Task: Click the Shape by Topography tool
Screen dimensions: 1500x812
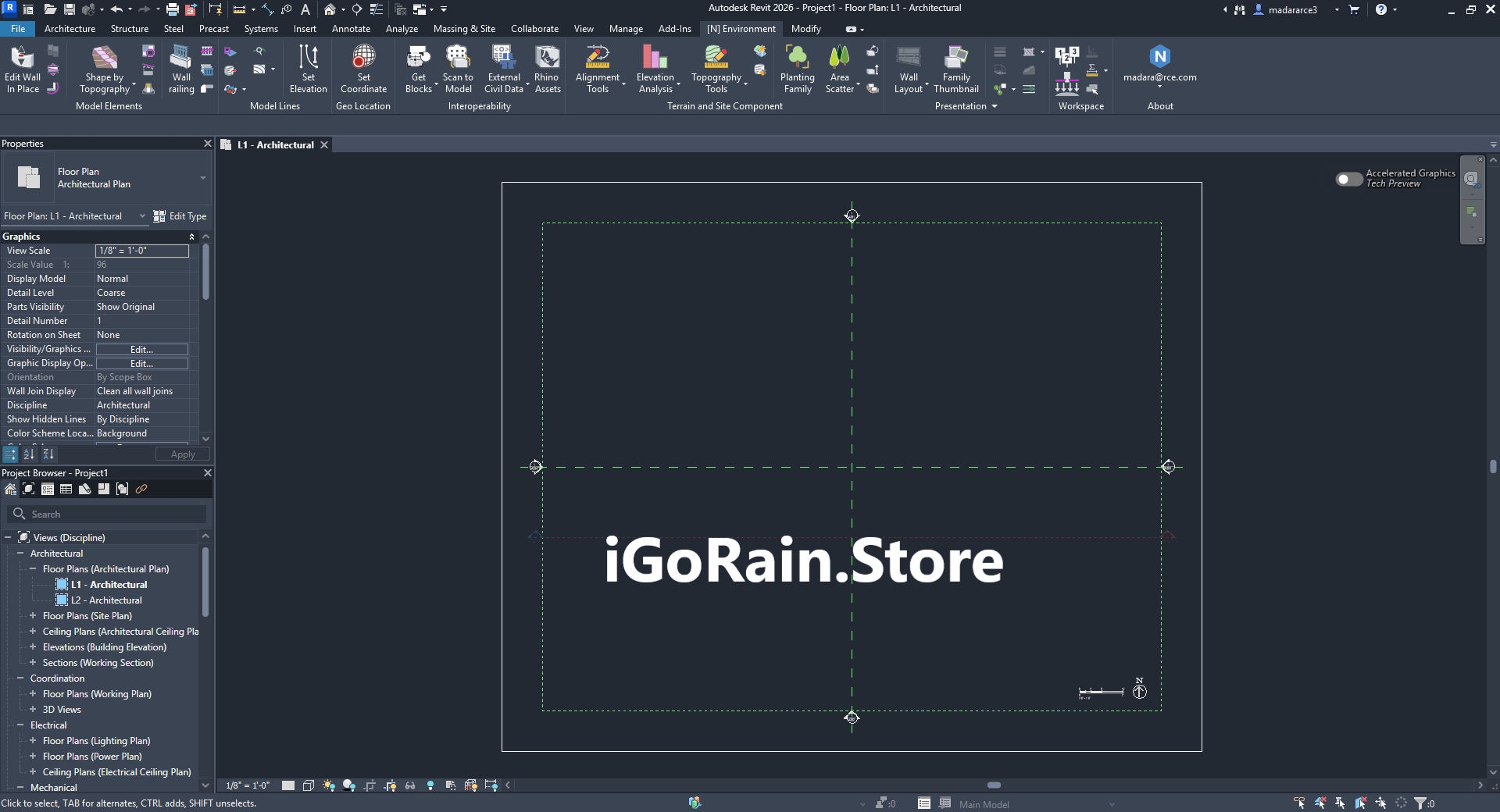Action: [105, 69]
